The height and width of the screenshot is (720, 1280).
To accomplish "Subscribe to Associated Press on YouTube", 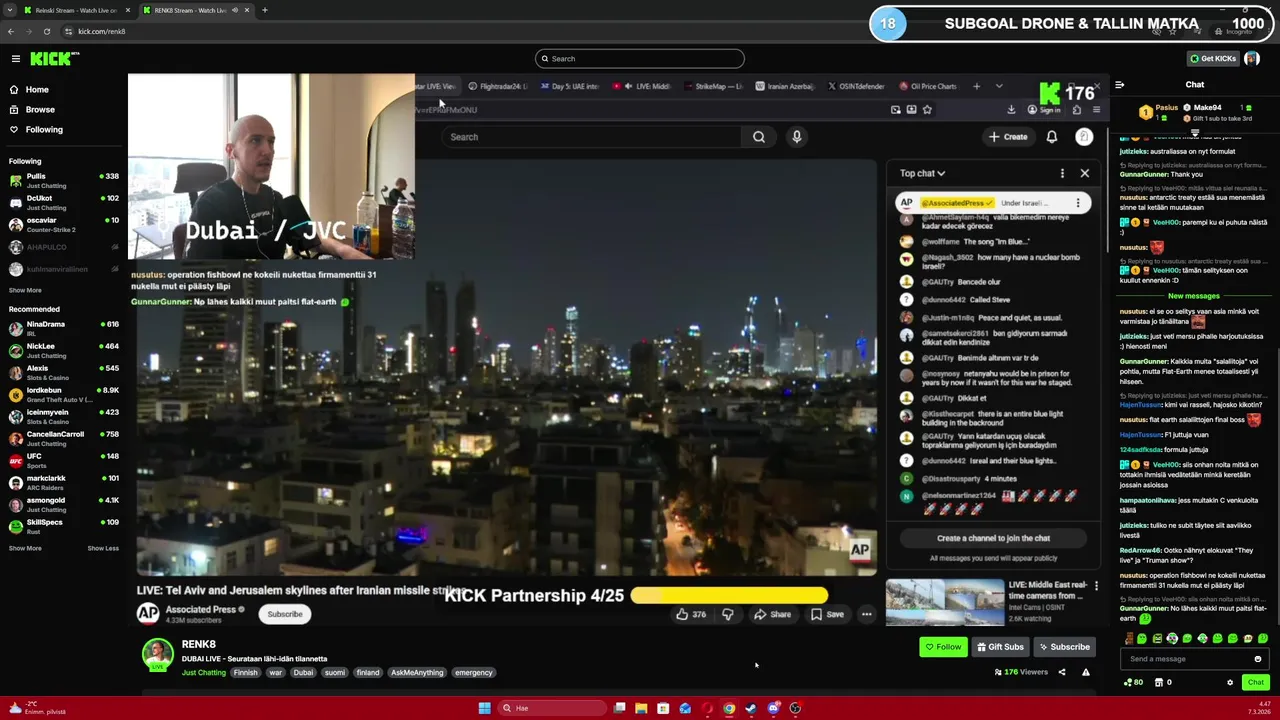I will [x=284, y=614].
